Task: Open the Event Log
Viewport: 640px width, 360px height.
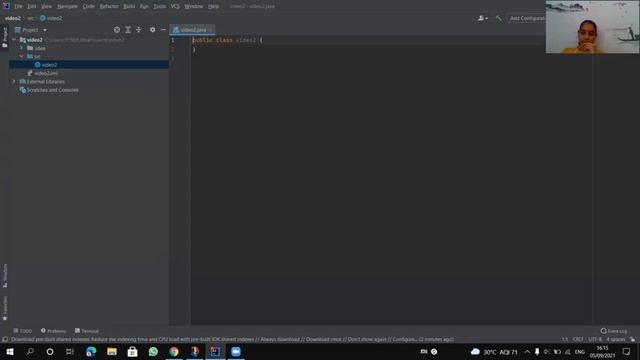Action: coord(614,331)
